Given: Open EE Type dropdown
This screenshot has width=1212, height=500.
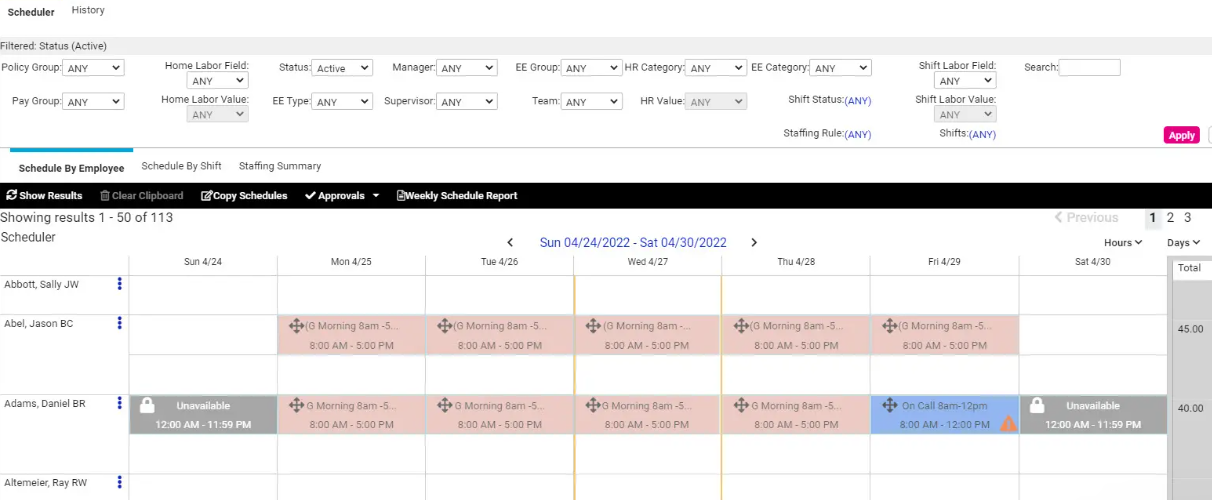Looking at the screenshot, I should click(x=342, y=102).
